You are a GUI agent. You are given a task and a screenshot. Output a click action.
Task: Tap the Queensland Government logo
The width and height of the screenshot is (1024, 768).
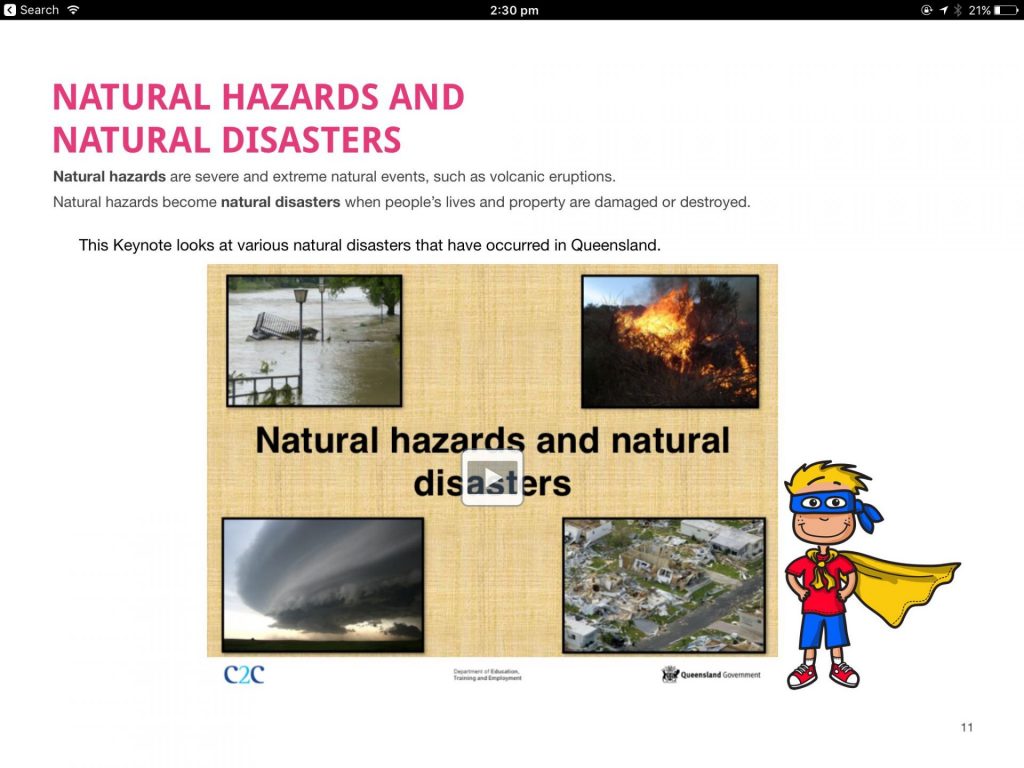(x=711, y=675)
